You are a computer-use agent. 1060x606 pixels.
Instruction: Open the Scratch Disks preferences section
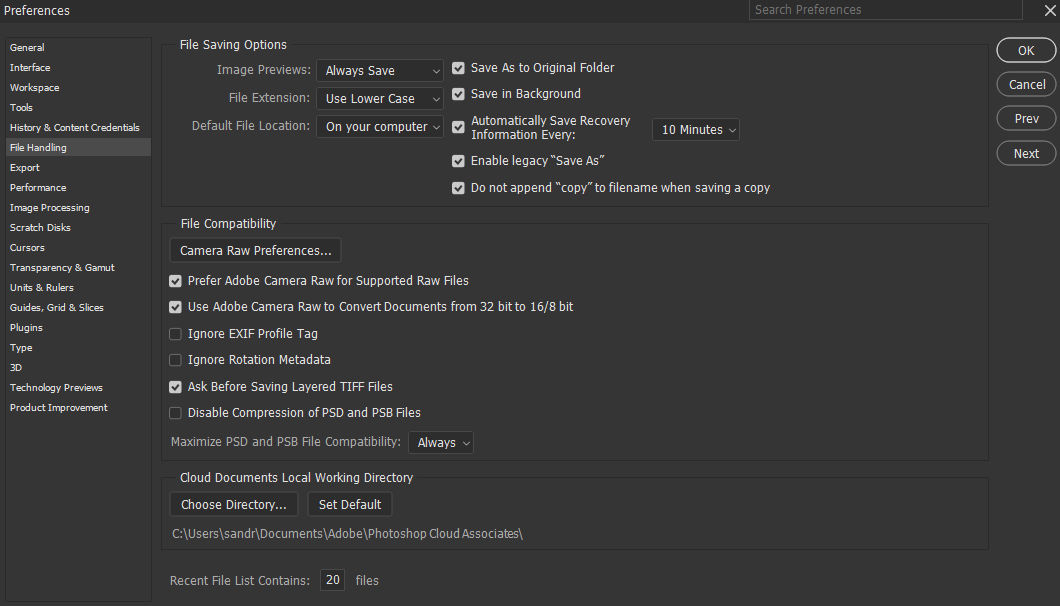41,227
